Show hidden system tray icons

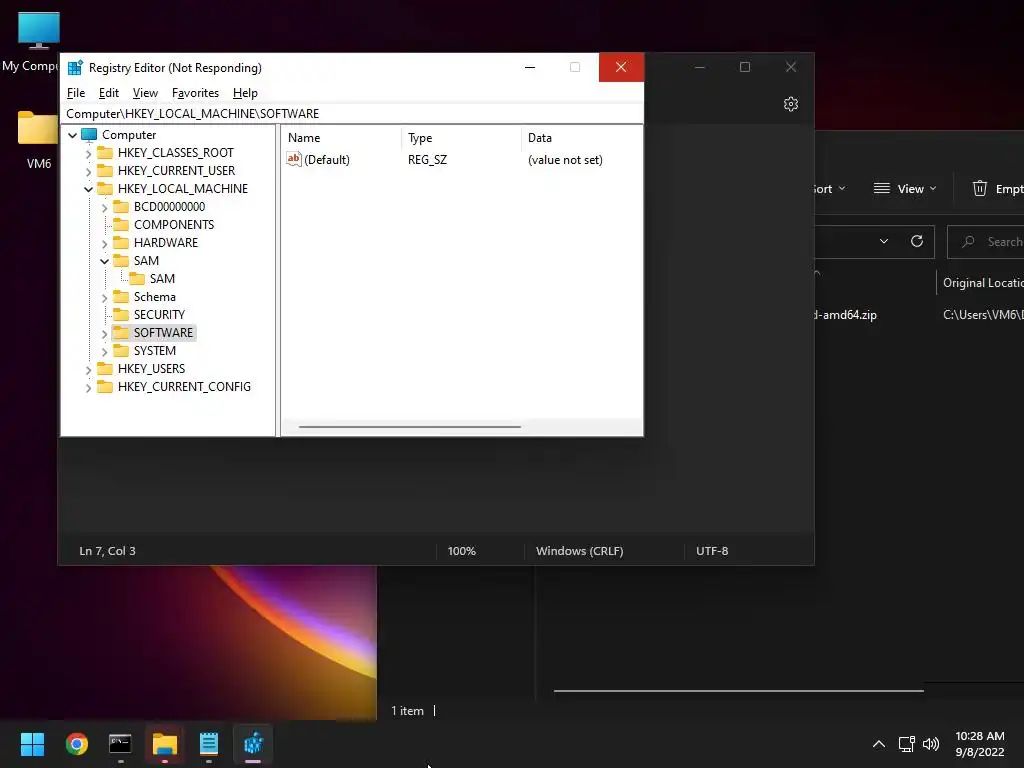point(879,744)
